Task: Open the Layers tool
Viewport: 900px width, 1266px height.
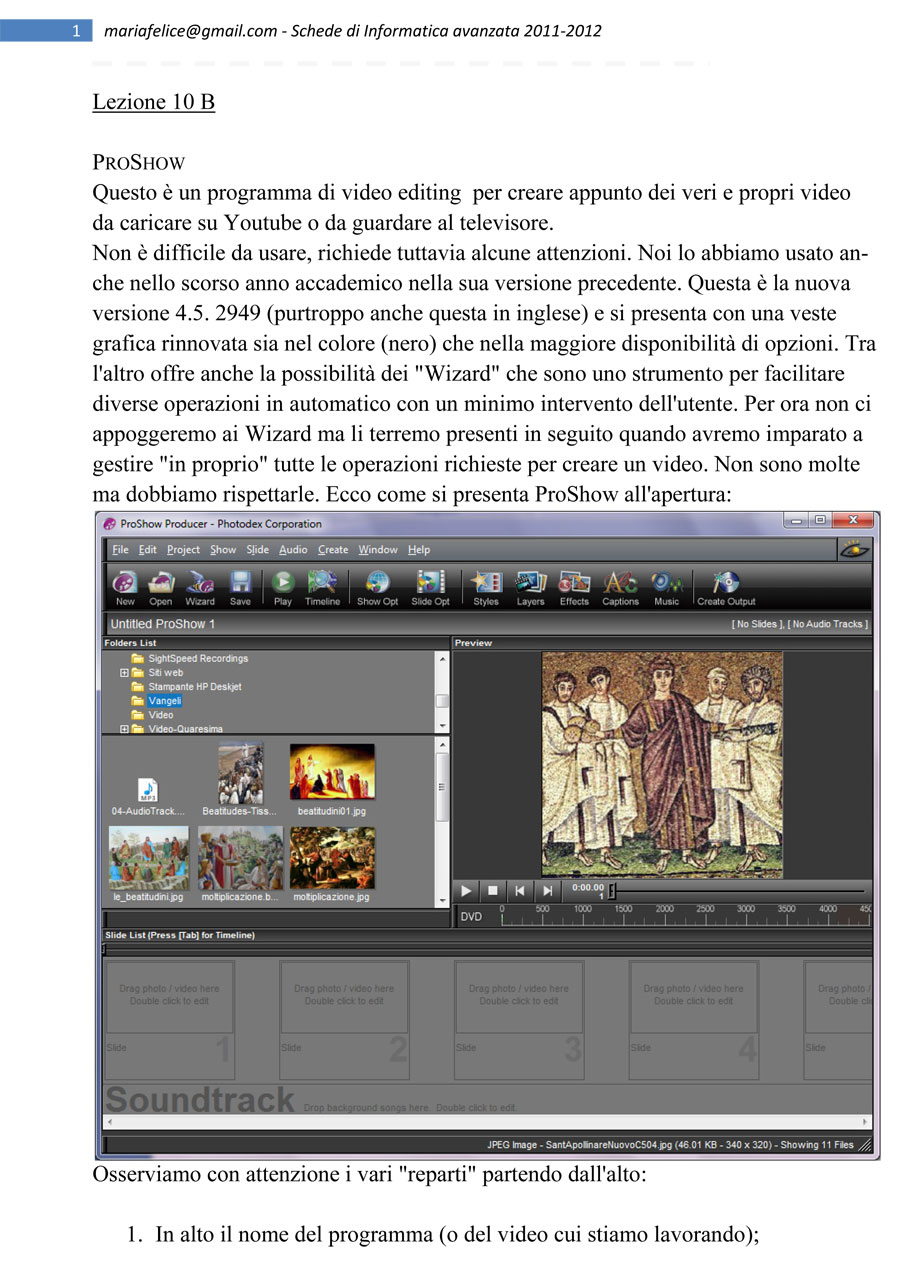Action: [x=530, y=587]
